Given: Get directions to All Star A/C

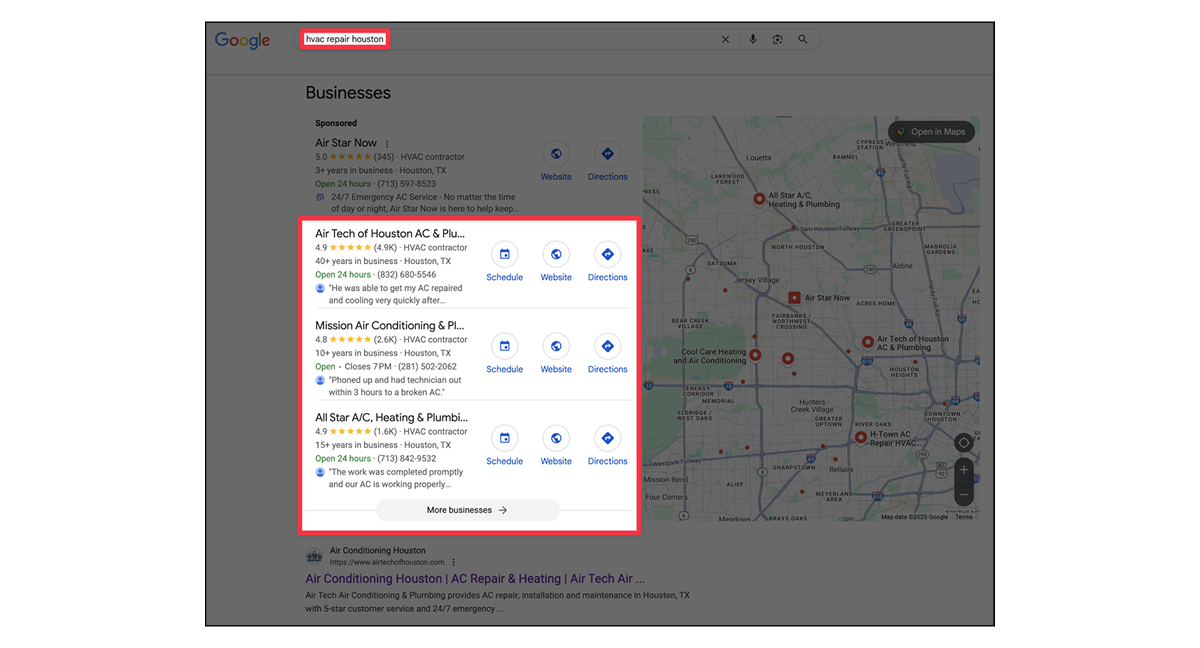Looking at the screenshot, I should [607, 439].
